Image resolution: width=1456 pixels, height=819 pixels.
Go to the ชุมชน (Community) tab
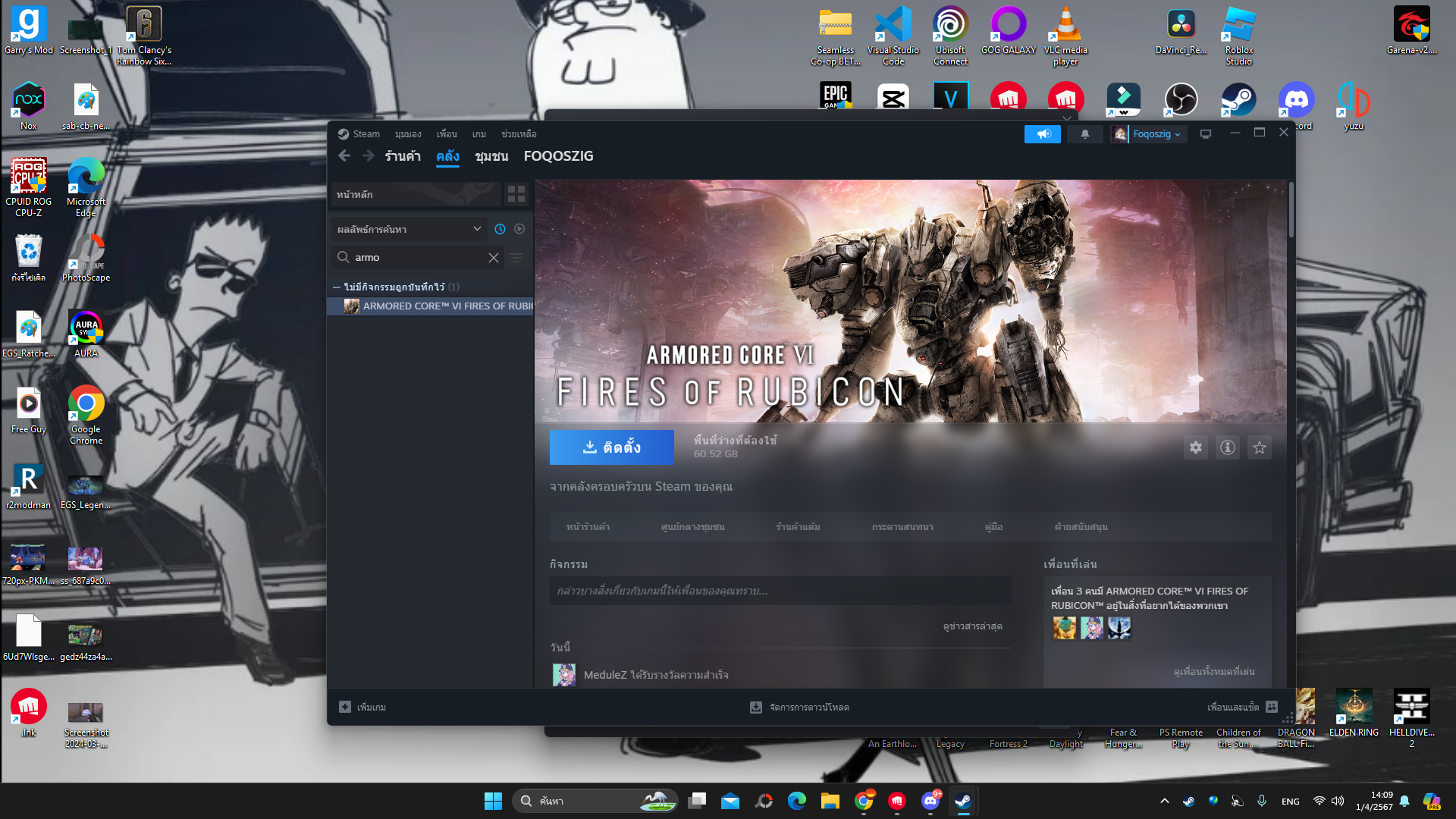coord(491,156)
